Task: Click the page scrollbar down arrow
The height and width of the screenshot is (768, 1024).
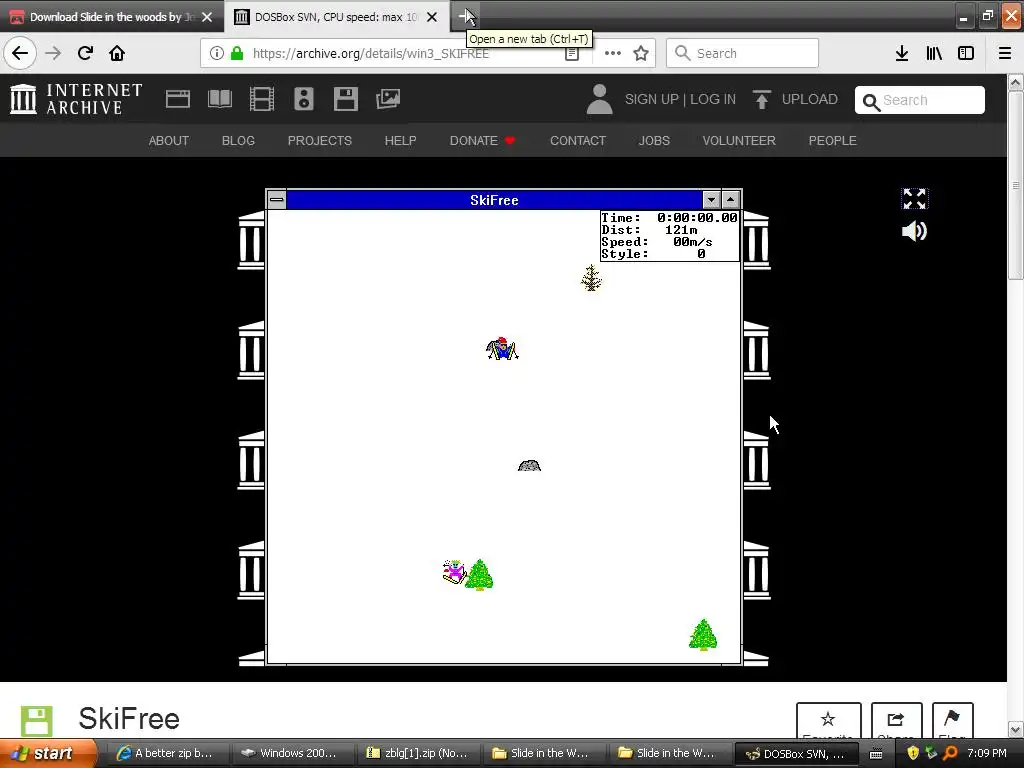Action: pos(1015,729)
